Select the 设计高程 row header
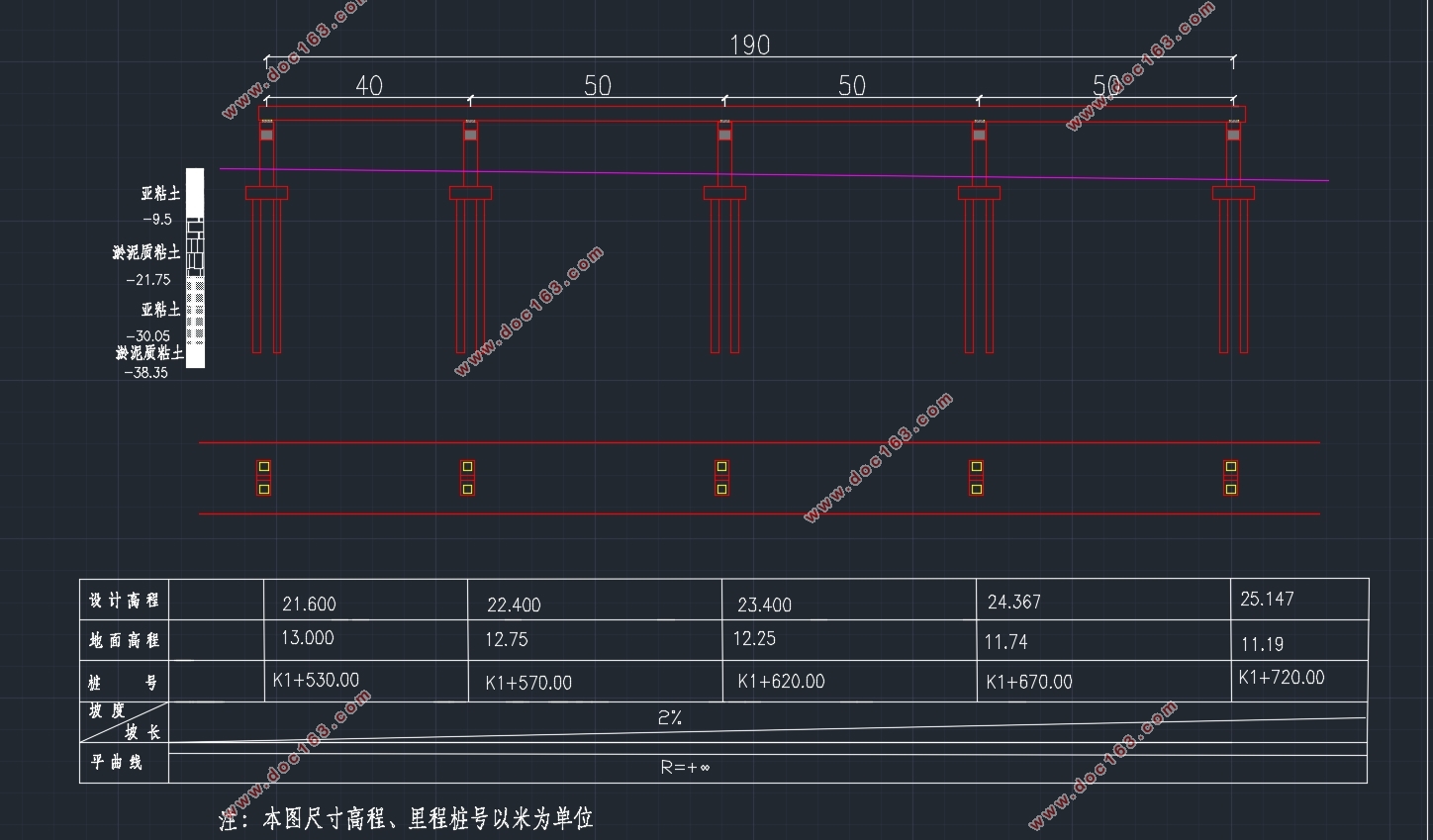 coord(124,601)
